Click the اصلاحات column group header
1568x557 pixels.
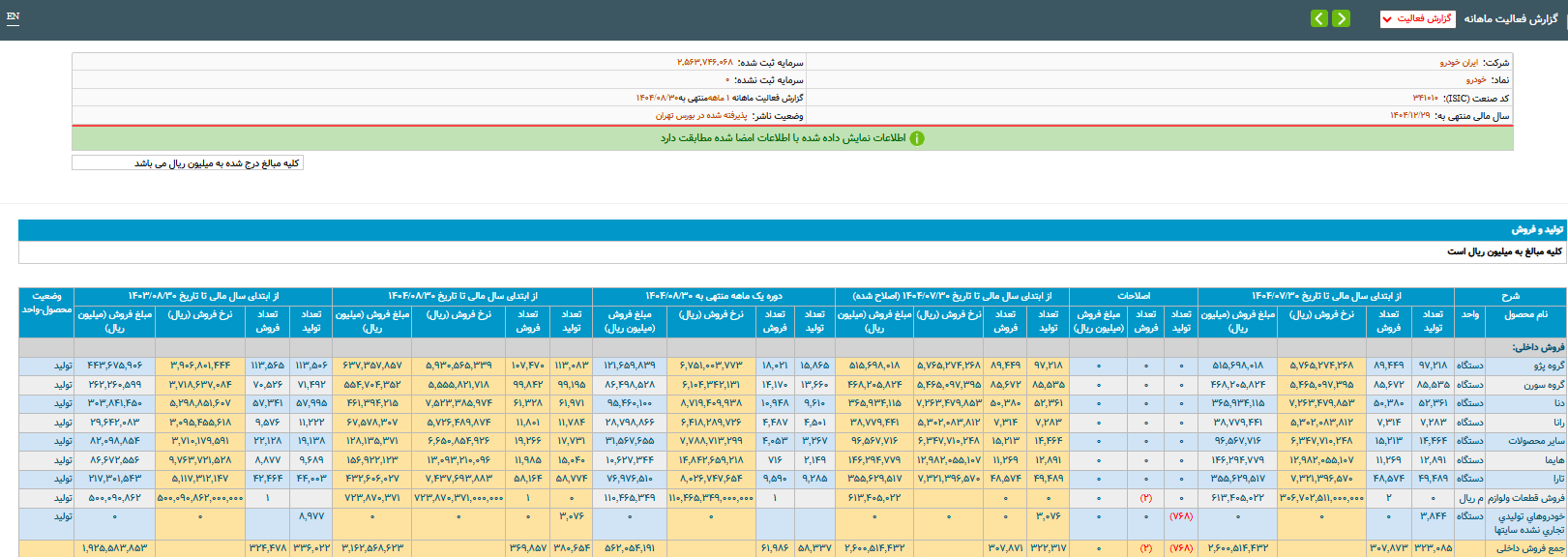1133,296
